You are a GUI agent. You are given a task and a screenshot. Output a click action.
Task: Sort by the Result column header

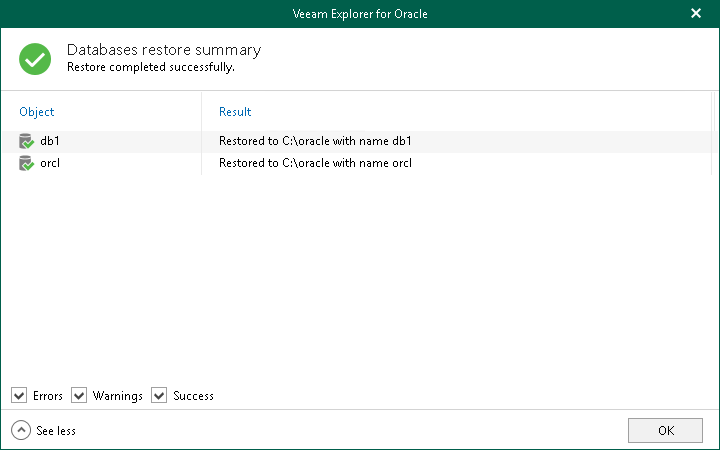235,112
